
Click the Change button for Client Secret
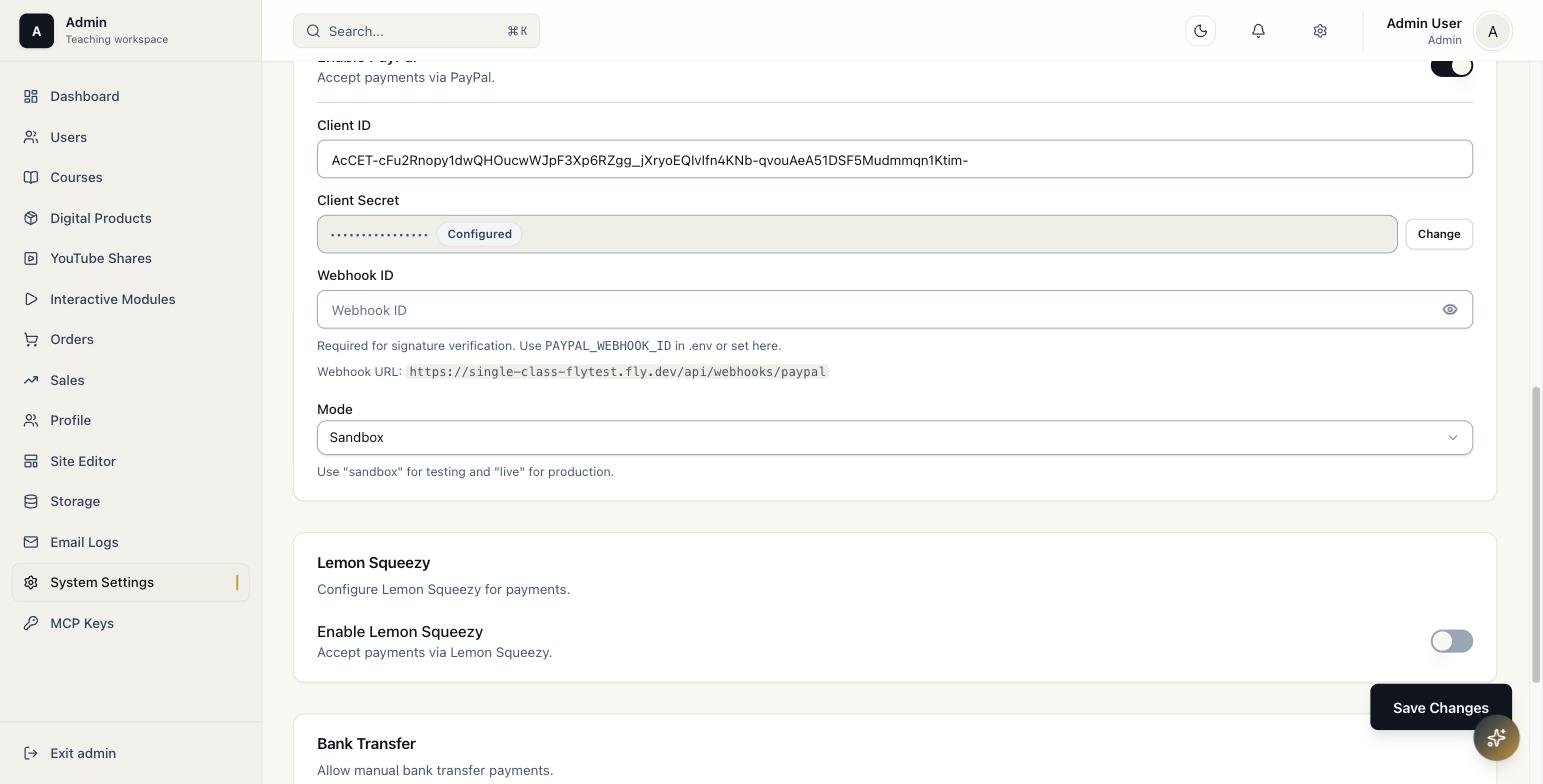pyautogui.click(x=1439, y=234)
